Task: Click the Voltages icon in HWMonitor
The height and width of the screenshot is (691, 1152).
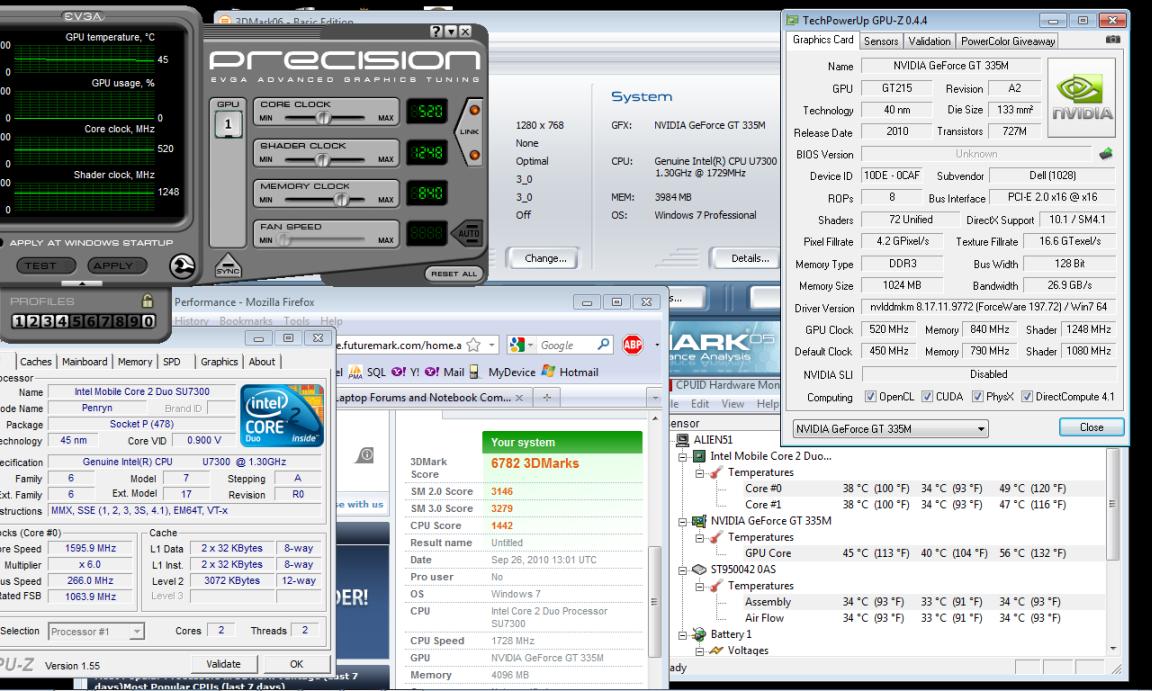Action: (716, 651)
